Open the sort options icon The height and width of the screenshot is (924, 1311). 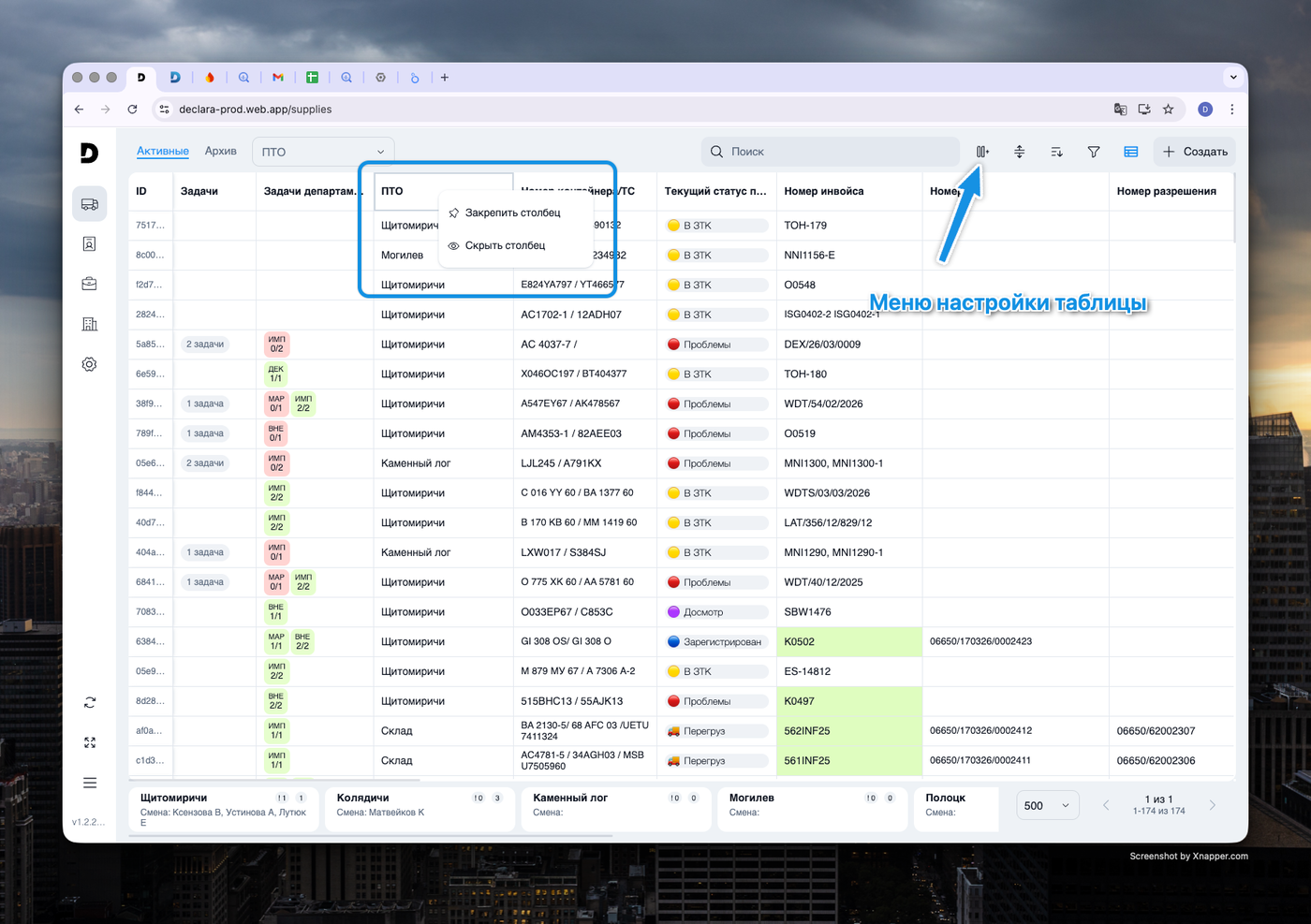coord(1056,152)
